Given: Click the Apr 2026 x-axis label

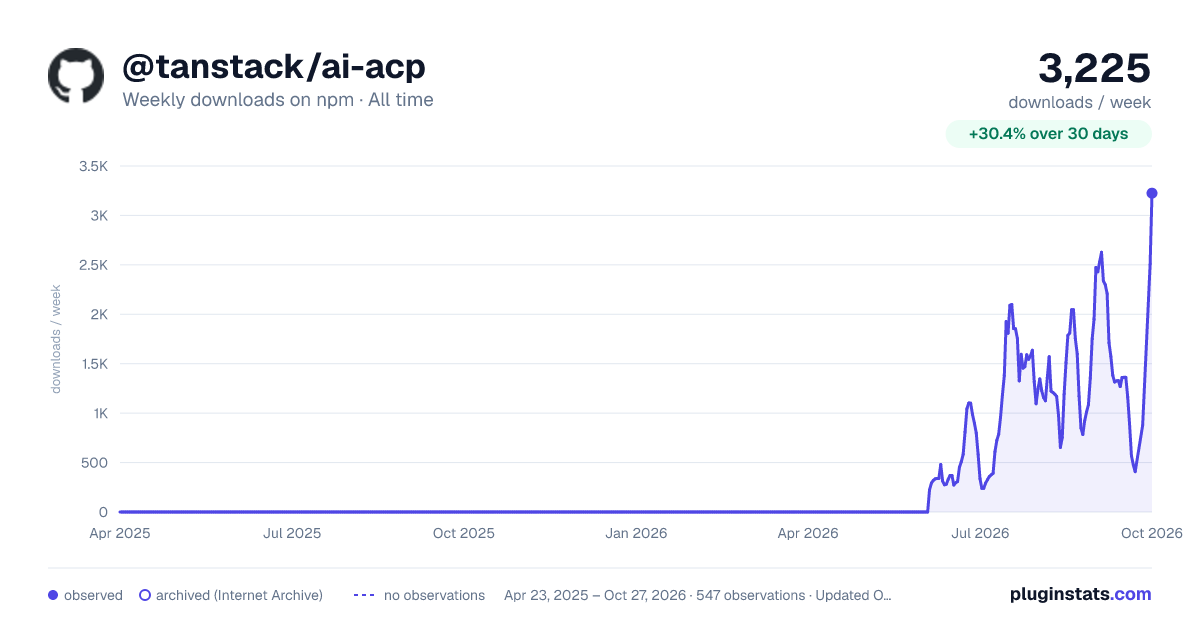Looking at the screenshot, I should coord(807,534).
